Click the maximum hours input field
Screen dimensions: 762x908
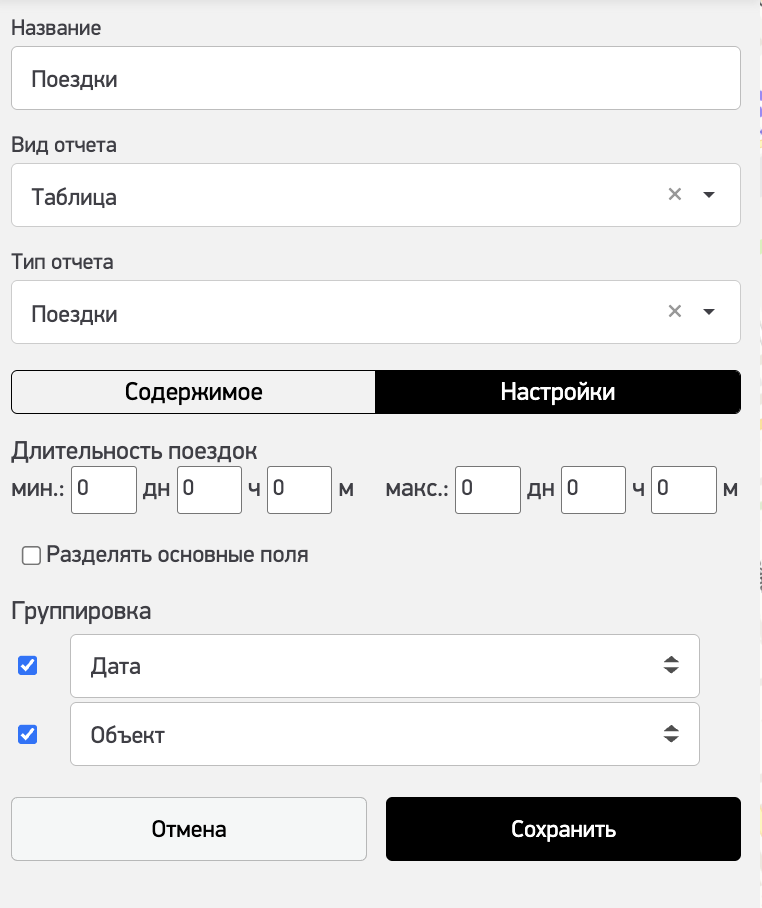pyautogui.click(x=593, y=490)
